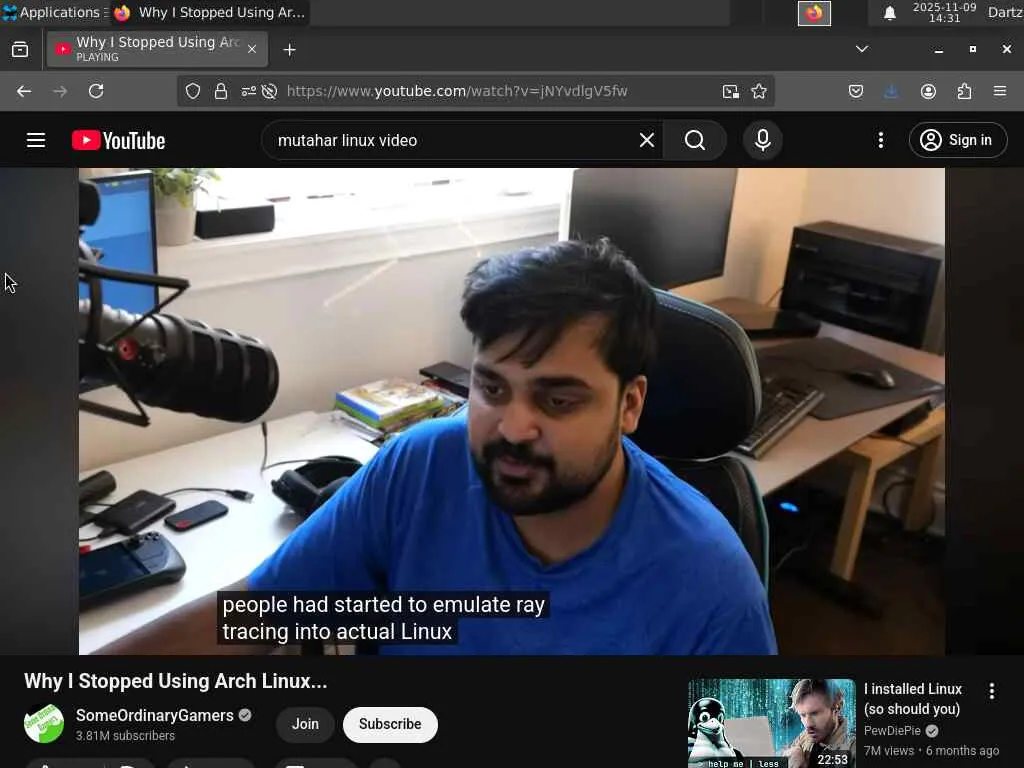
Task: Click video title Why I Stopped Using Arch Linux
Action: 176,681
